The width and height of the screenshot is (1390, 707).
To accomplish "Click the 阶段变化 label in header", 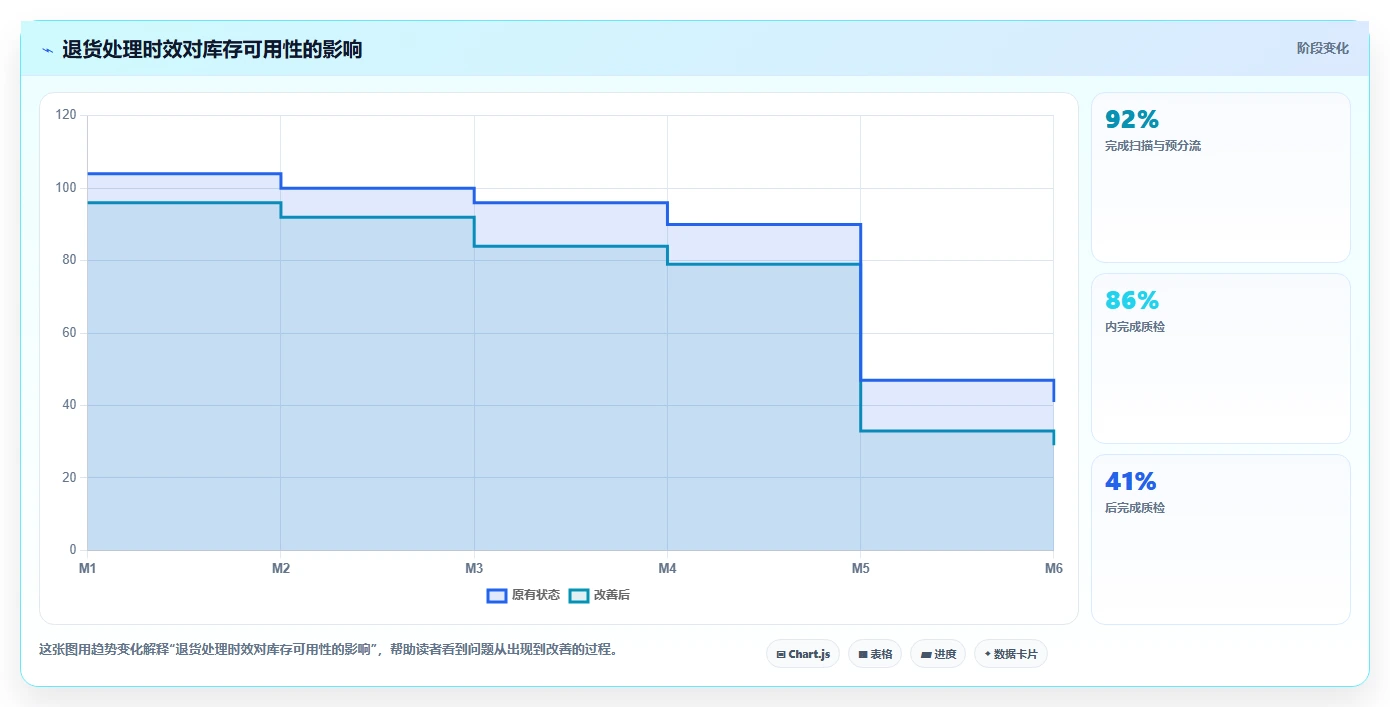I will click(x=1323, y=48).
